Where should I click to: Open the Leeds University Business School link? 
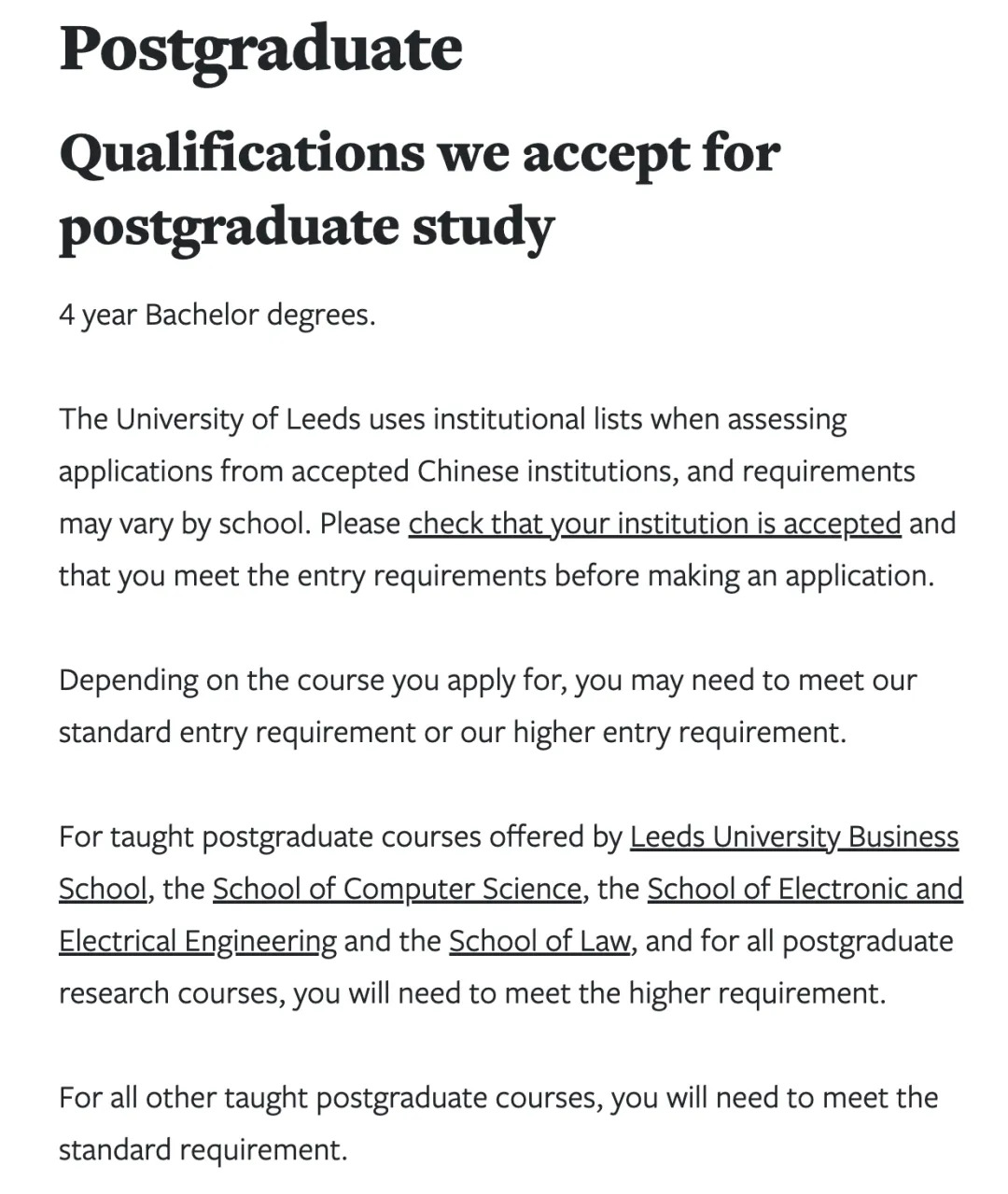793,837
